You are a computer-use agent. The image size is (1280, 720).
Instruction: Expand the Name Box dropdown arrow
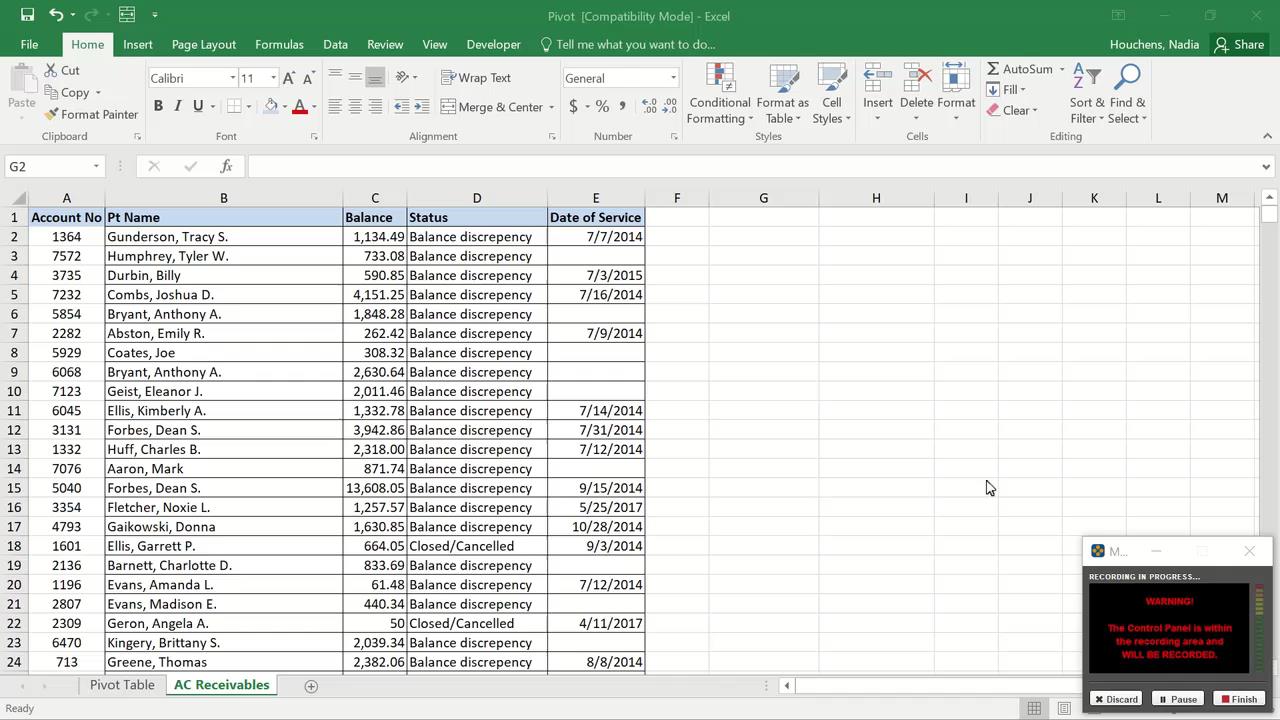point(96,166)
